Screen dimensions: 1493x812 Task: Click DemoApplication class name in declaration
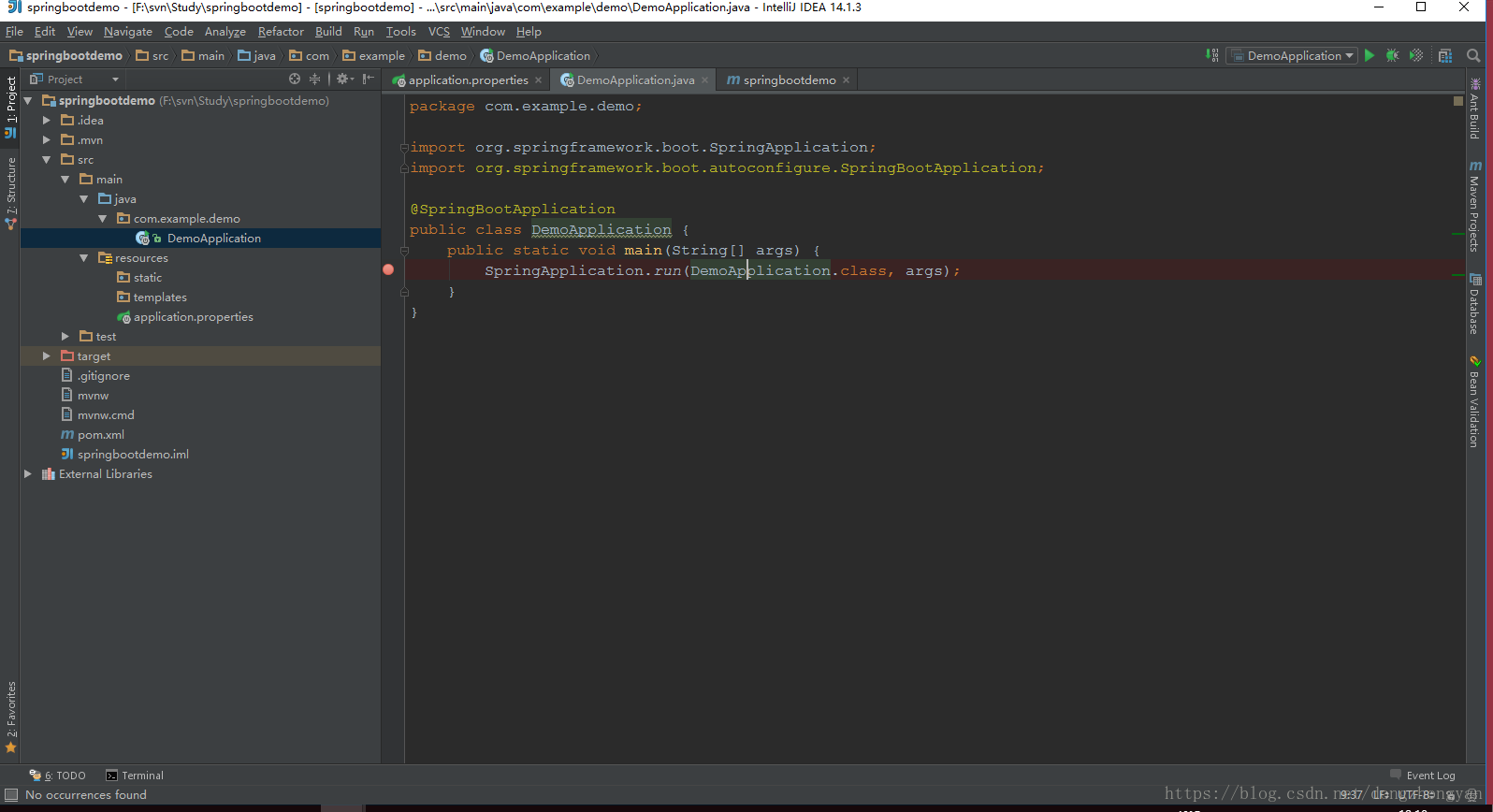pyautogui.click(x=602, y=229)
